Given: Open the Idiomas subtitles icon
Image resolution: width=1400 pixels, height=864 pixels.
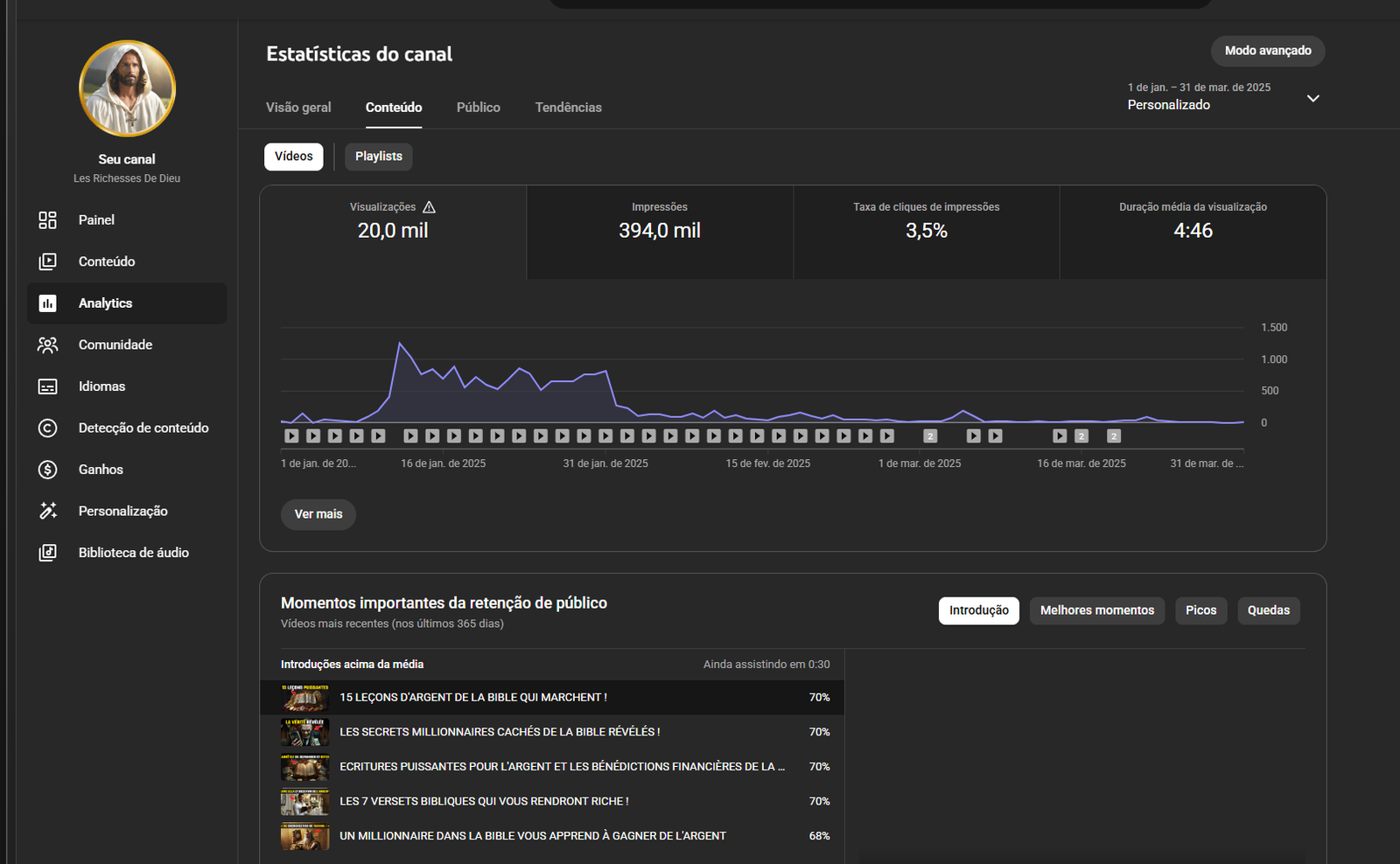Looking at the screenshot, I should tap(48, 387).
